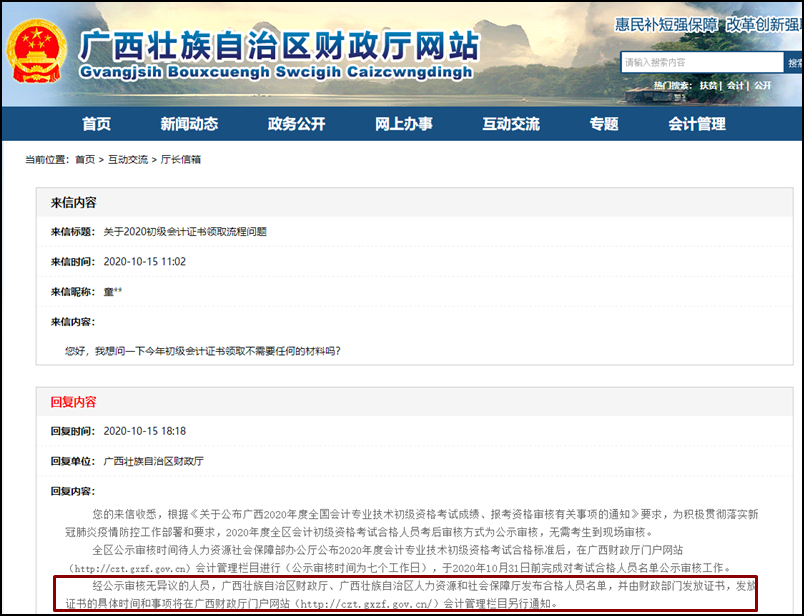The width and height of the screenshot is (804, 616).
Task: Select the 互动交流 interaction menu
Action: point(510,124)
